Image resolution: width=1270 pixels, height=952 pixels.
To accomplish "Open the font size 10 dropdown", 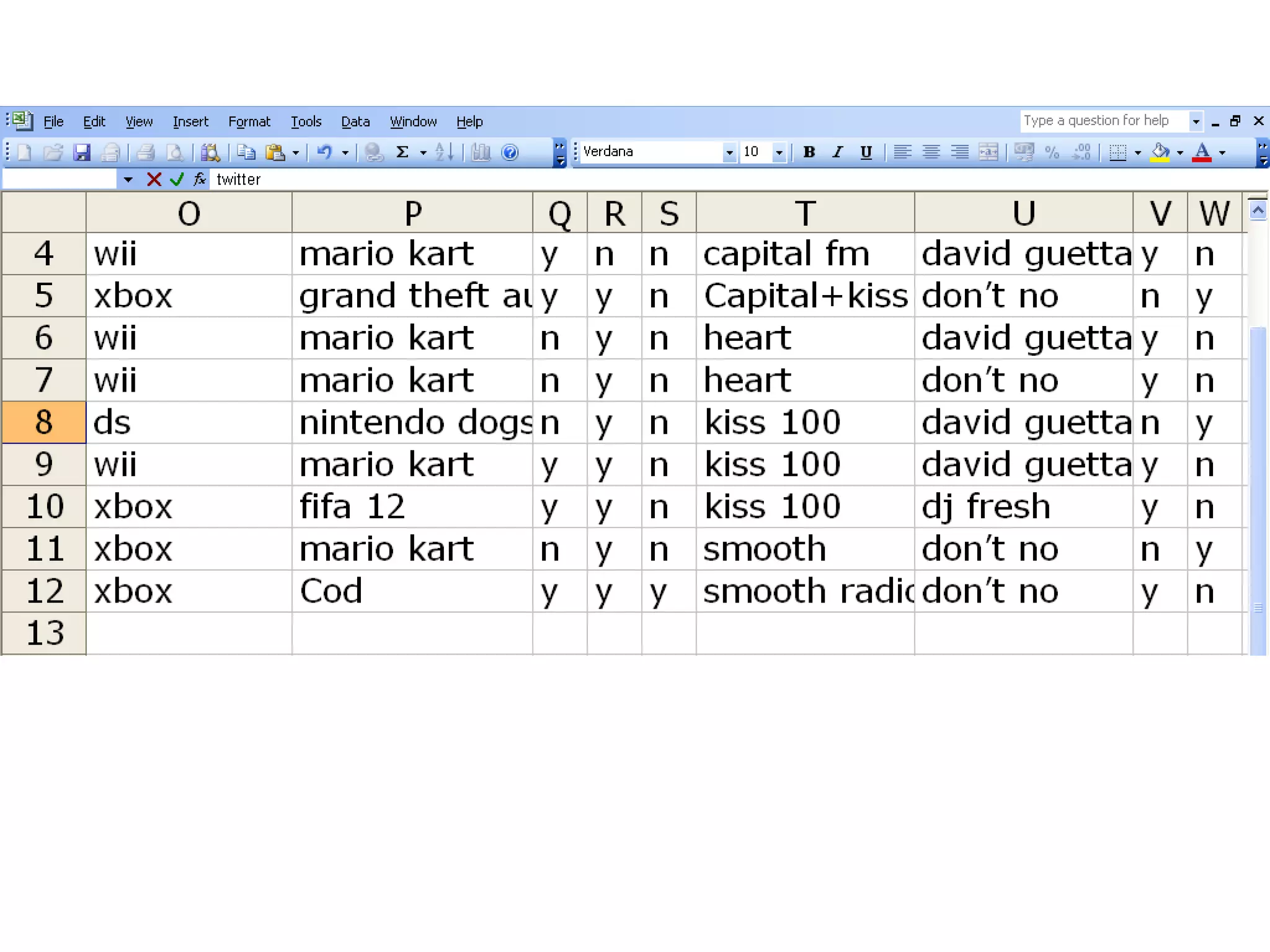I will [x=779, y=152].
